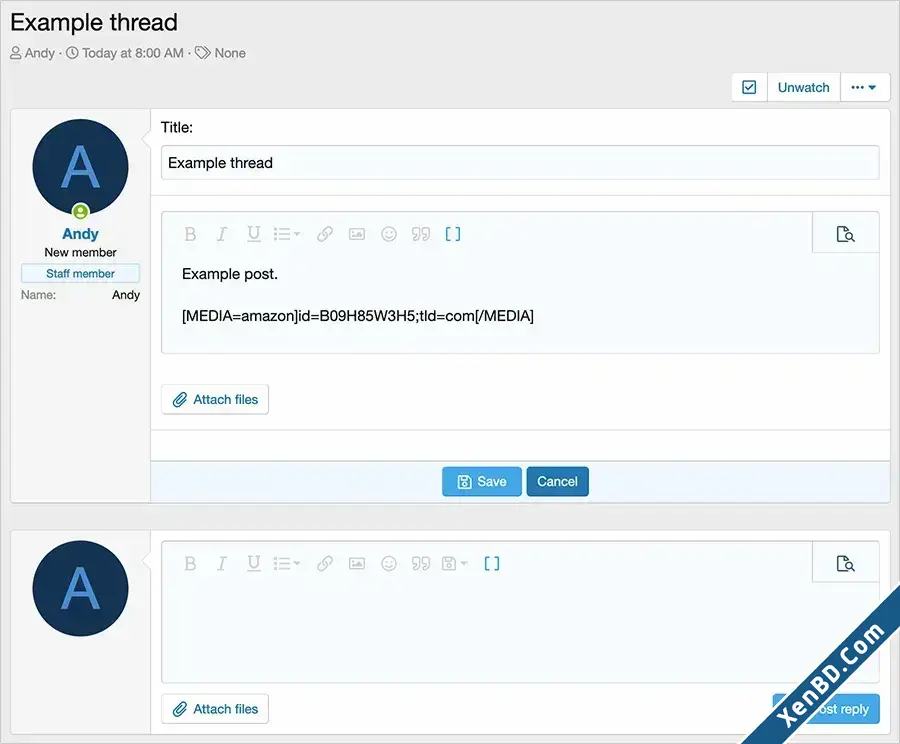This screenshot has height=744, width=900.
Task: Toggle Bold in the edit post toolbar
Action: point(190,234)
